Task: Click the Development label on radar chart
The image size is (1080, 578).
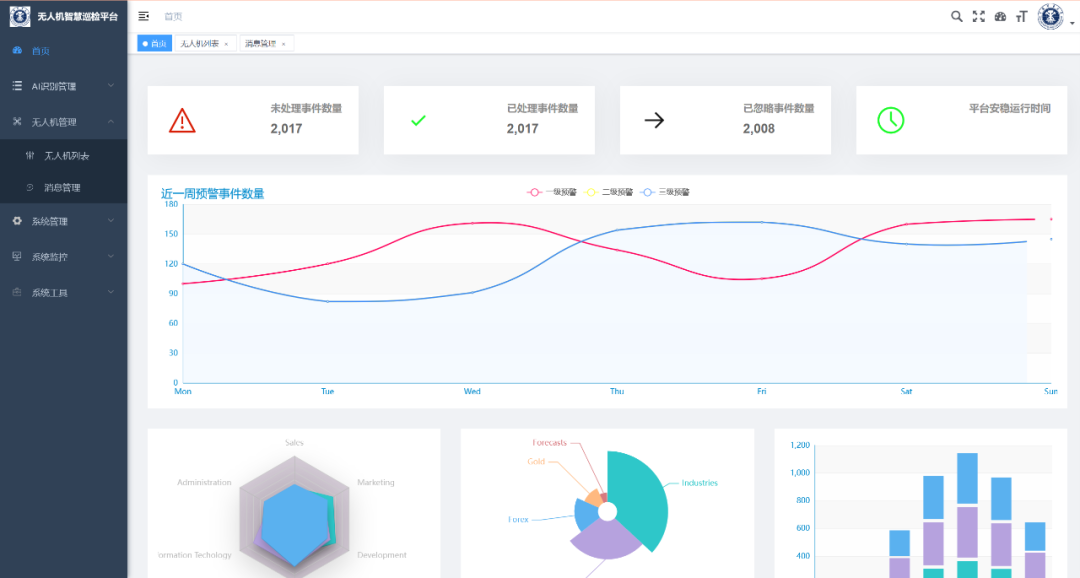Action: pos(382,555)
